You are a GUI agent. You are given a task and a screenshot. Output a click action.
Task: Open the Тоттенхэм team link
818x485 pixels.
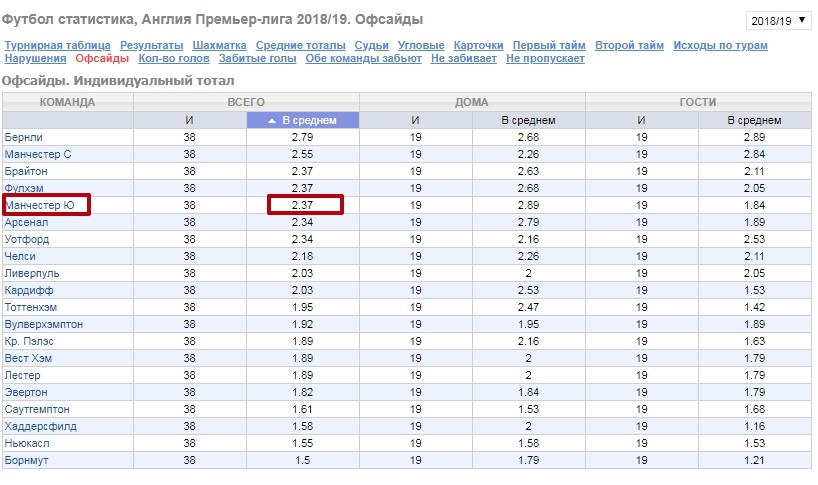coord(31,307)
